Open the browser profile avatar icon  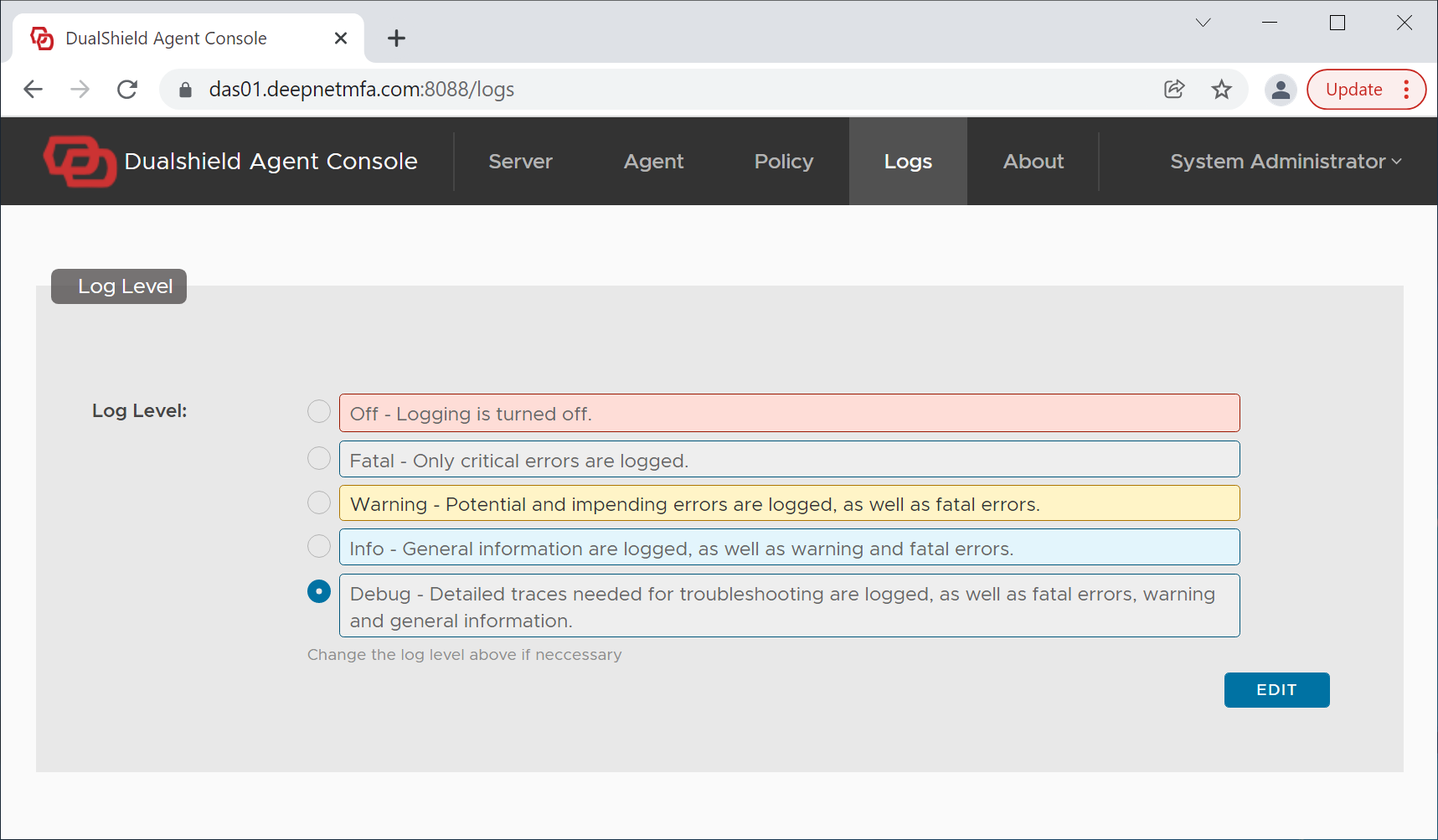click(1280, 90)
